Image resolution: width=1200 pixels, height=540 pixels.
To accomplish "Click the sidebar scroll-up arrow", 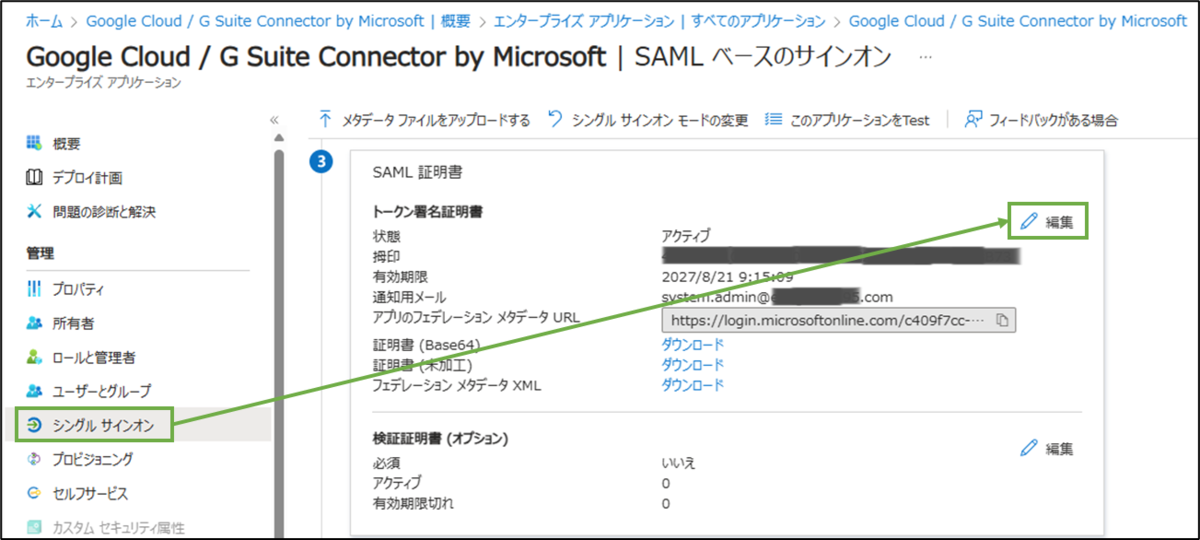I will click(278, 138).
